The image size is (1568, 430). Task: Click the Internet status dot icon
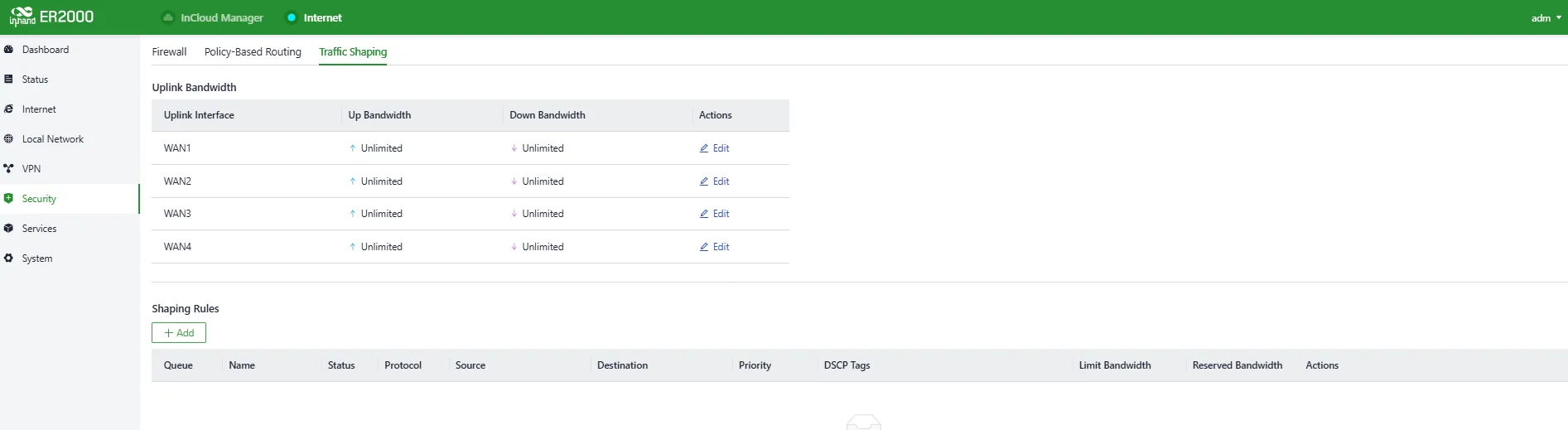click(292, 17)
